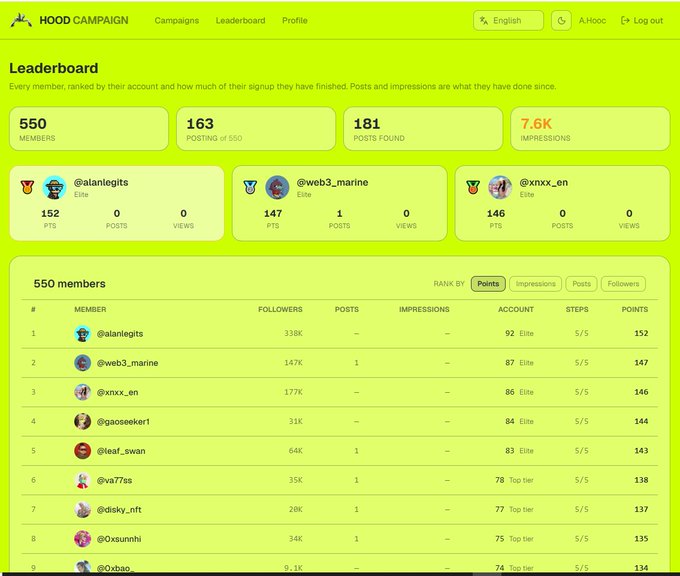
Task: Open @web3_marine name in podium card
Action: (x=332, y=182)
